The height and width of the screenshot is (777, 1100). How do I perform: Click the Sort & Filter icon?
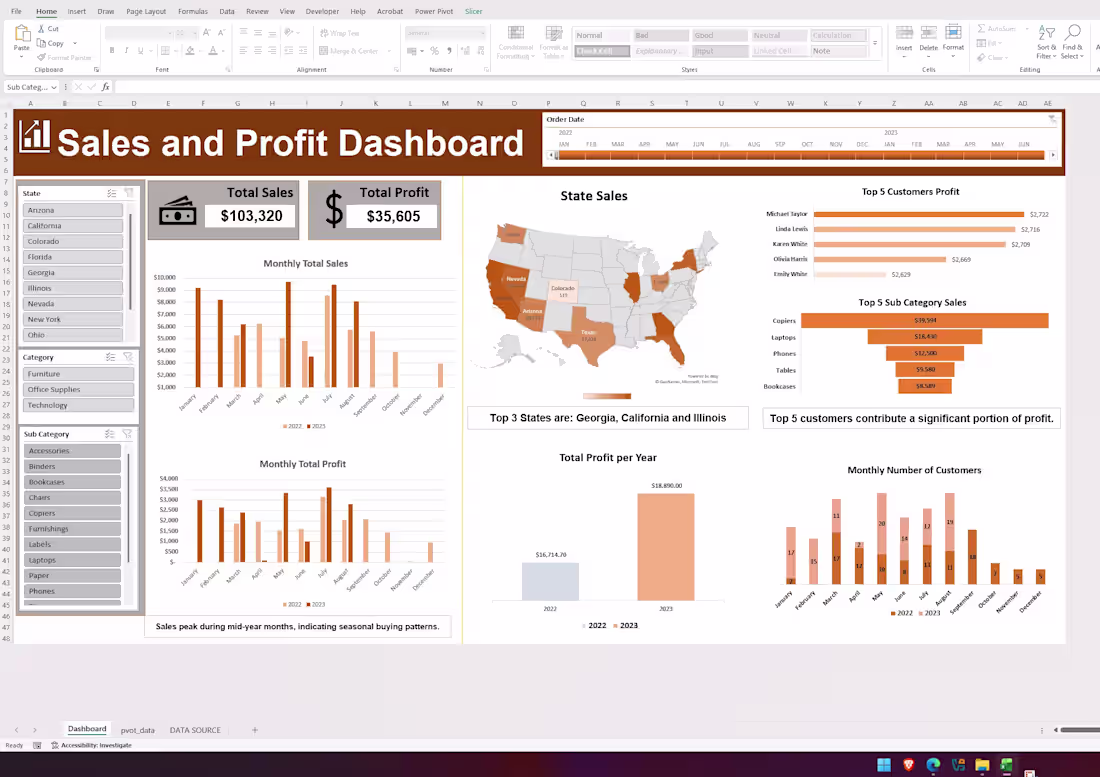(x=1046, y=33)
